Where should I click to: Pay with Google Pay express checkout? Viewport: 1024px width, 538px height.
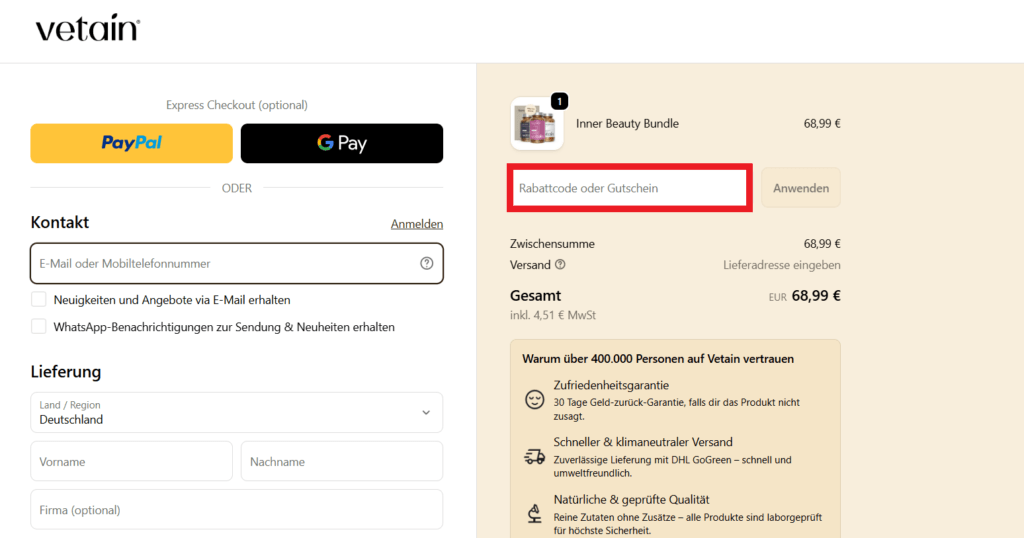pyautogui.click(x=342, y=143)
